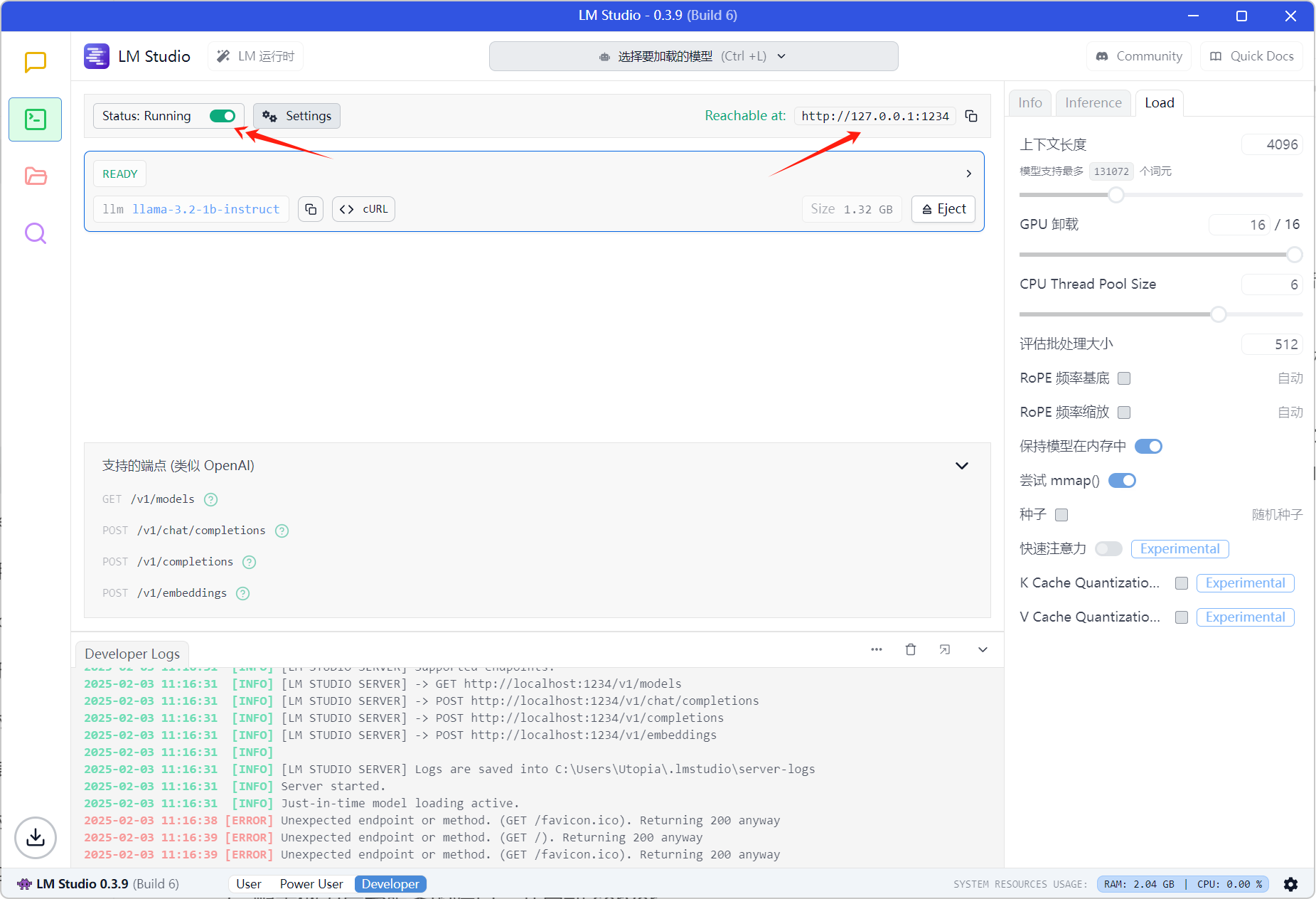Screen dimensions: 1316x899
Task: Show the cURL example
Action: pos(363,209)
